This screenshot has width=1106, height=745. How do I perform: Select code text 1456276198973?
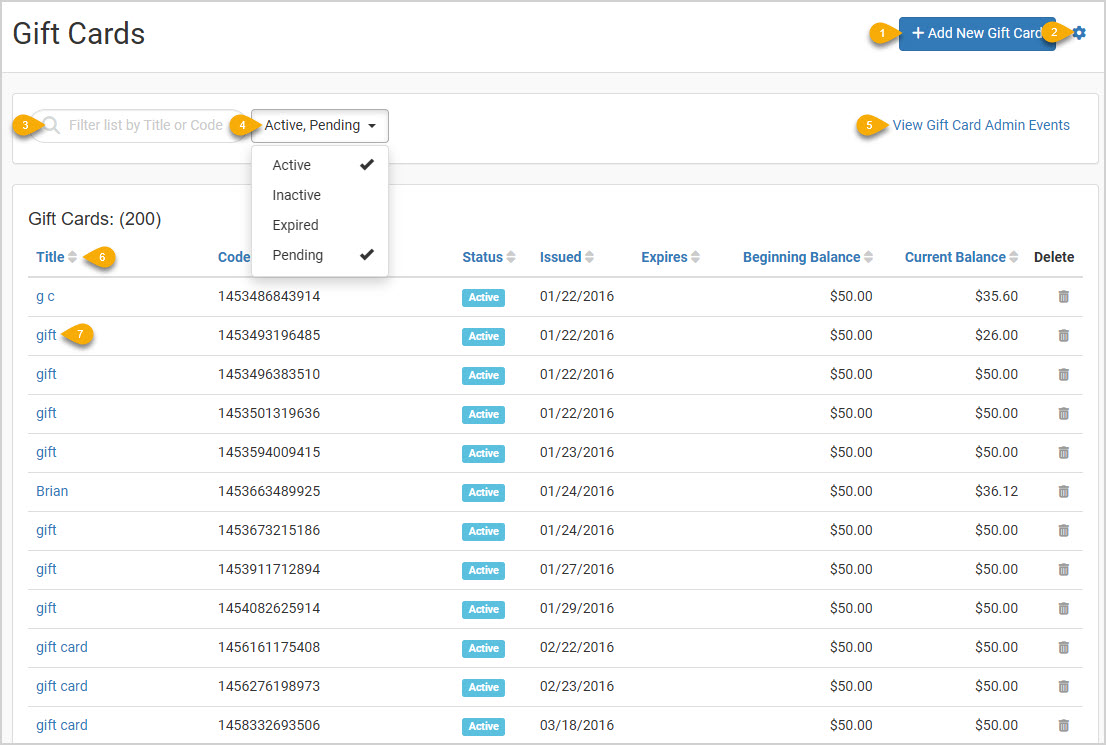269,686
